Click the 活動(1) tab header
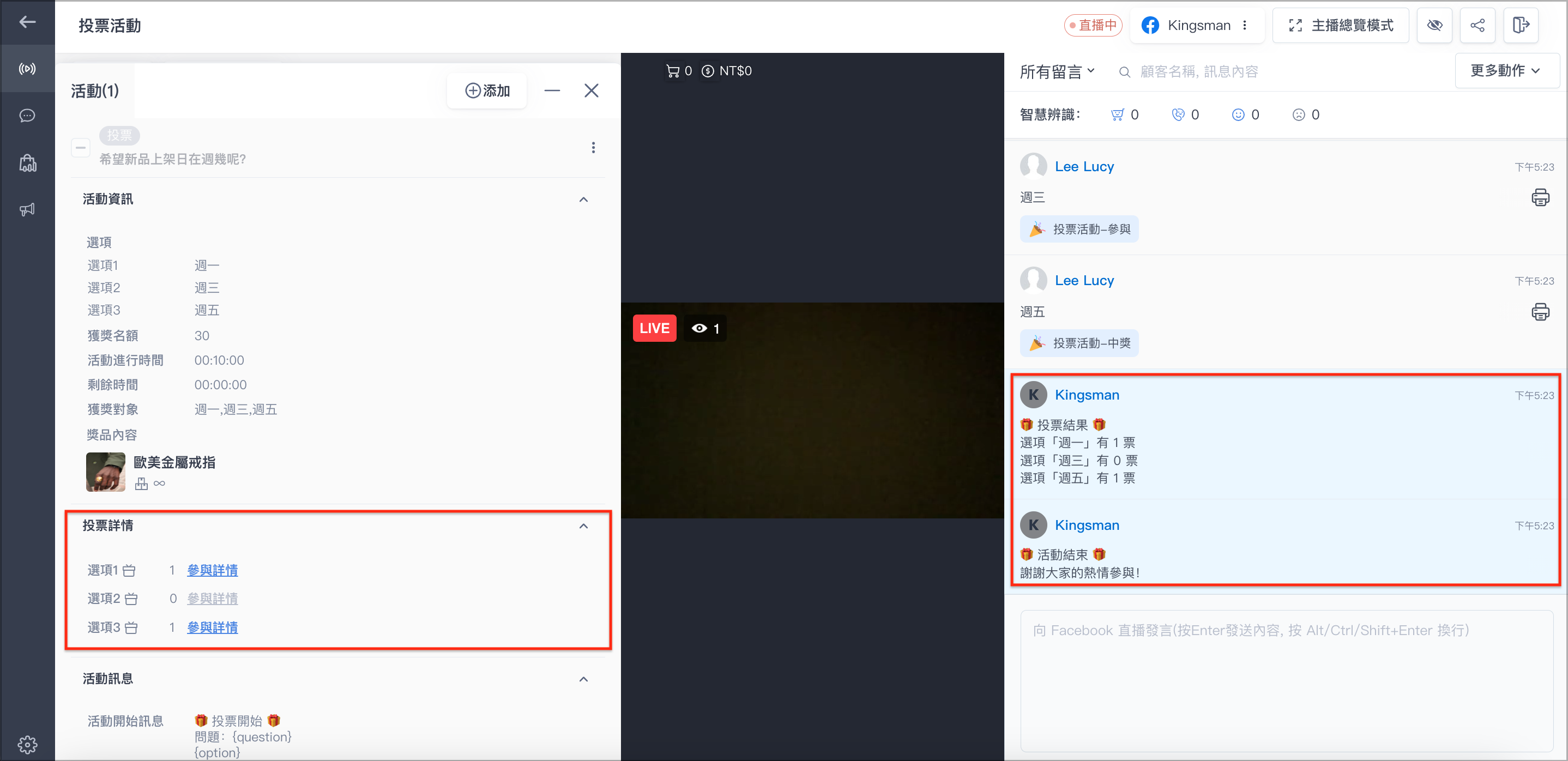Screen dimensions: 1568x761 click(95, 92)
